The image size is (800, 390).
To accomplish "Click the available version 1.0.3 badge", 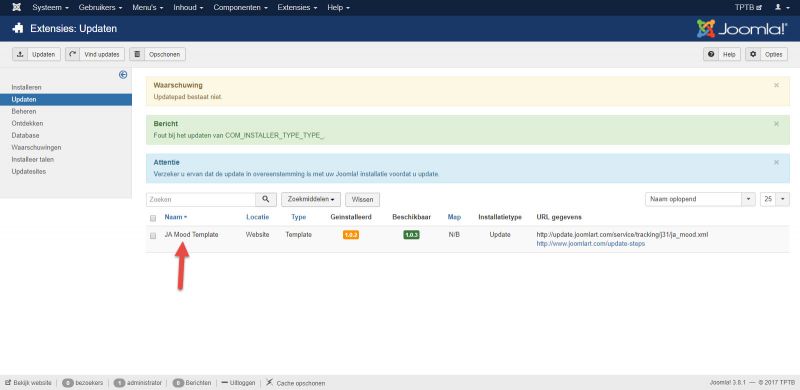I will coord(411,235).
